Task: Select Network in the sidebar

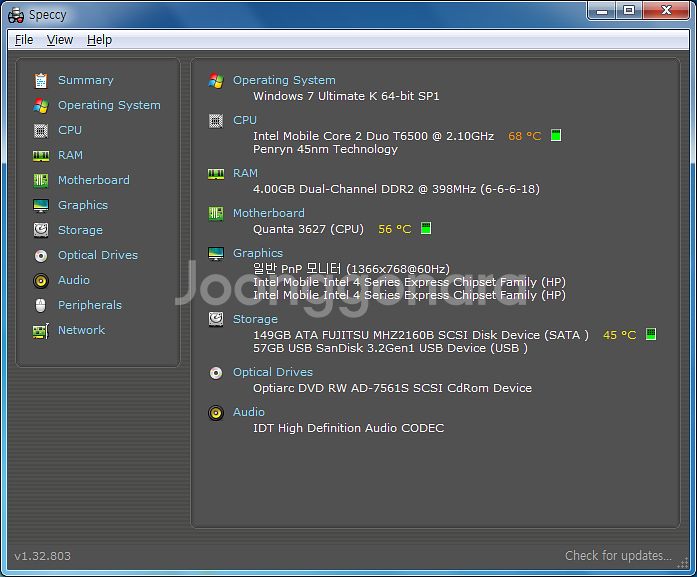Action: (x=81, y=330)
